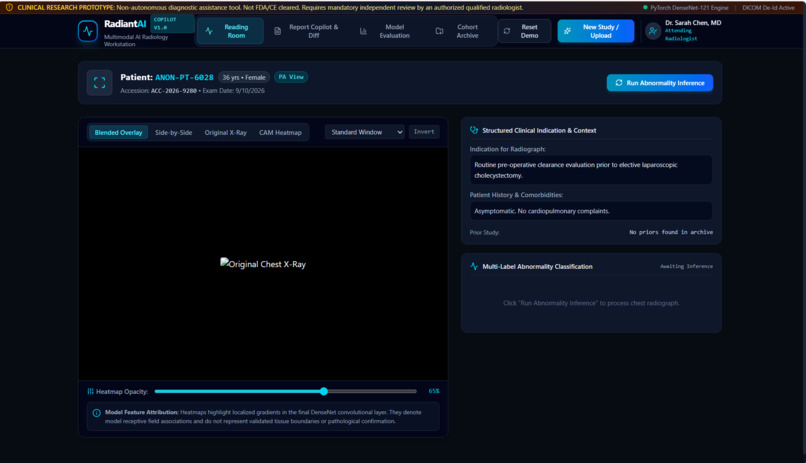Viewport: 806px width, 463px height.
Task: Click the warning shield icon in banner
Action: tap(9, 7)
